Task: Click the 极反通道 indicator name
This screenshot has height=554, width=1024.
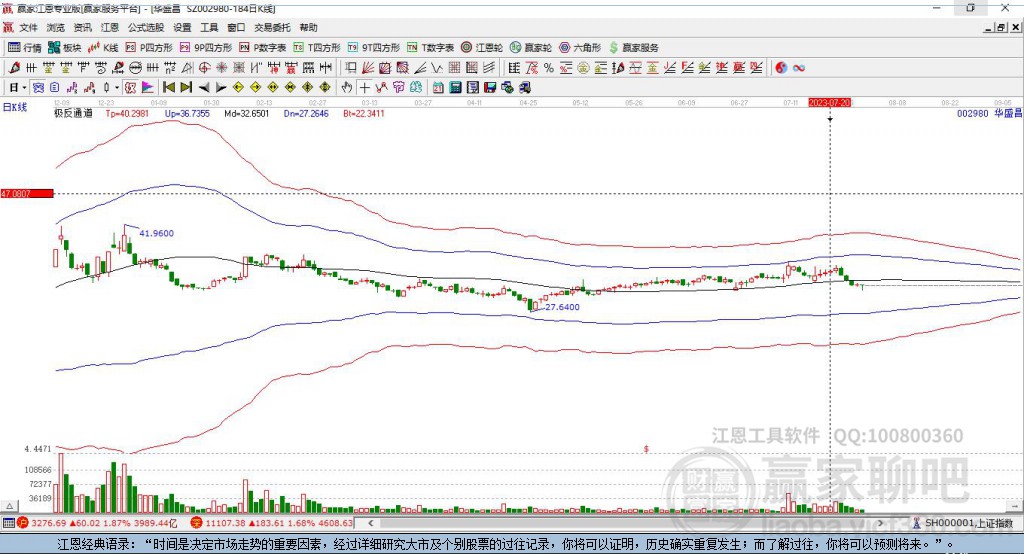Action: [73, 113]
